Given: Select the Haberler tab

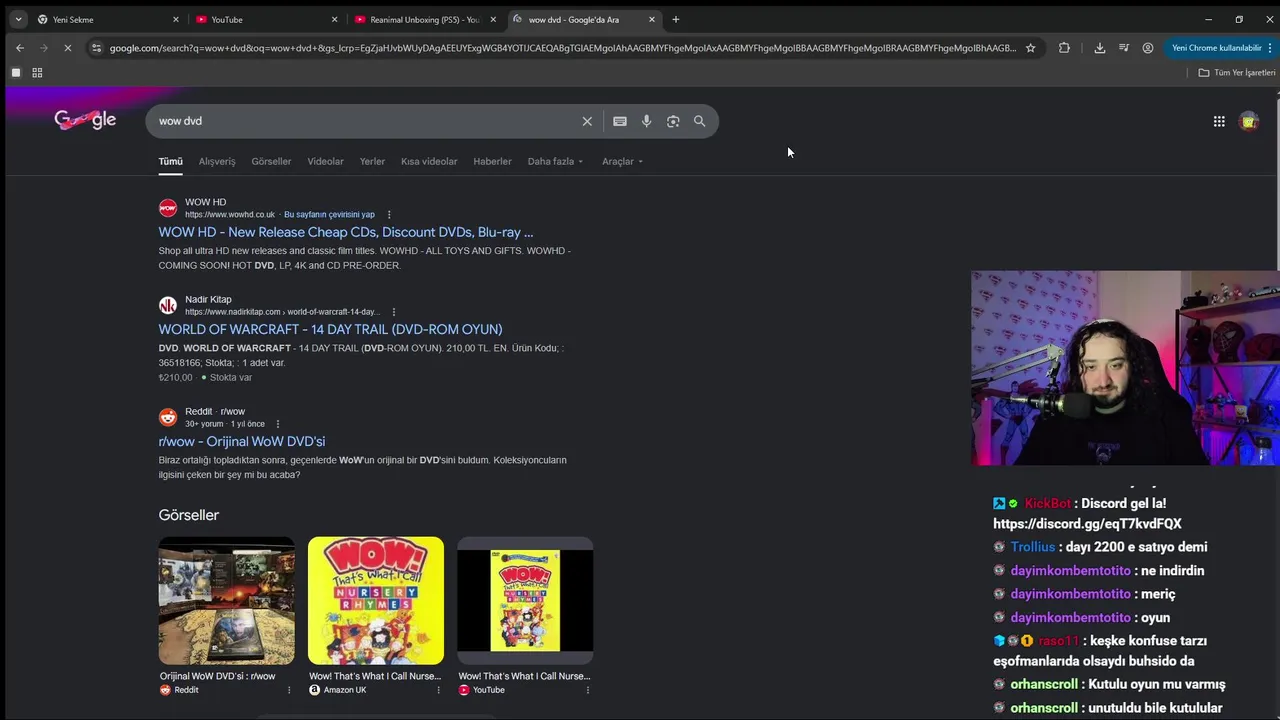Looking at the screenshot, I should pyautogui.click(x=492, y=161).
